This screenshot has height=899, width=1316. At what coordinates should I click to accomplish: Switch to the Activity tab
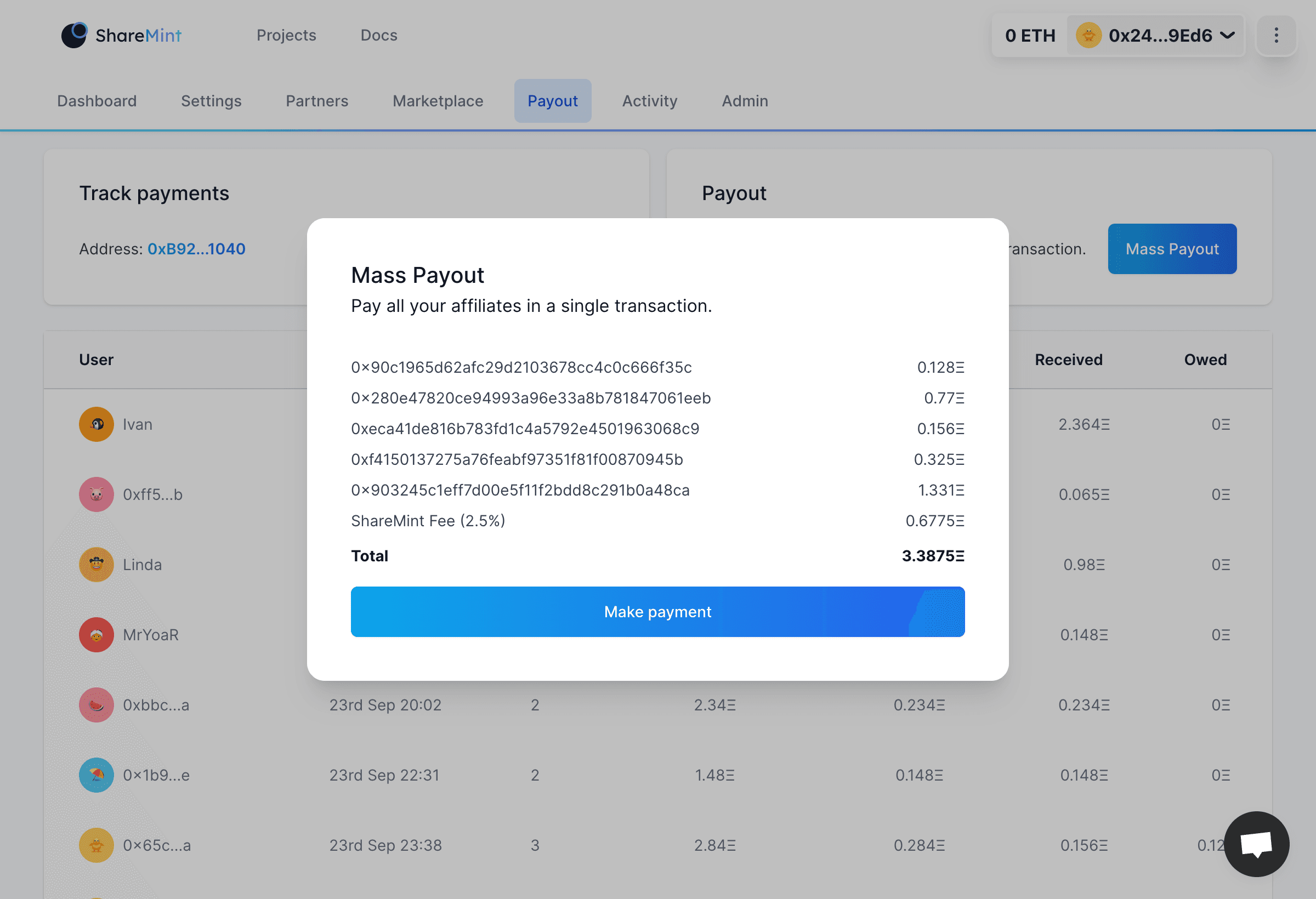point(650,101)
